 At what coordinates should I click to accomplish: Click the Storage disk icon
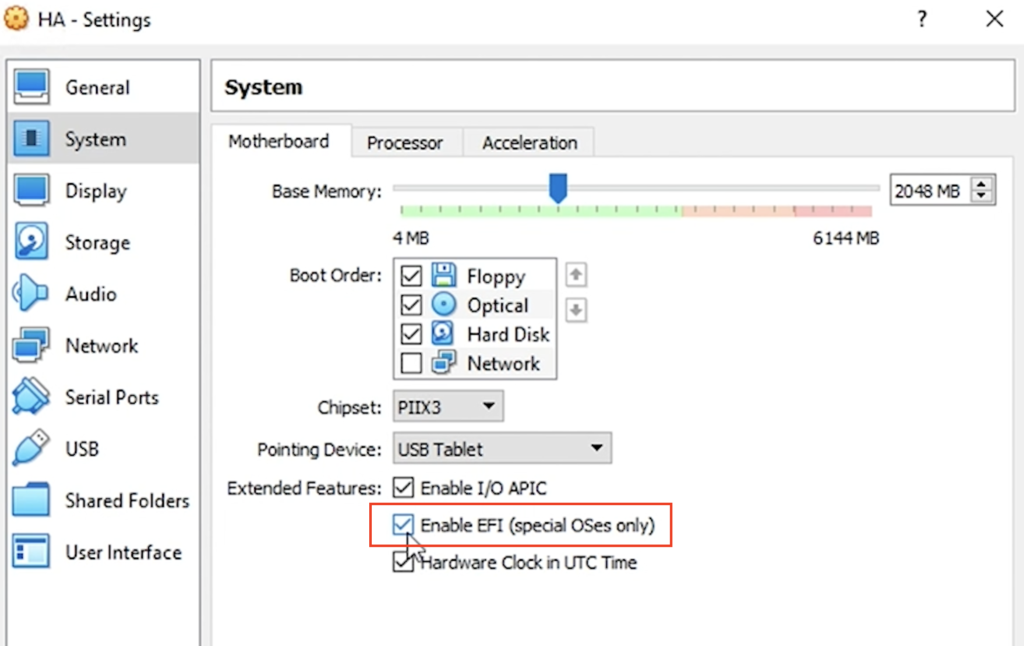31,242
